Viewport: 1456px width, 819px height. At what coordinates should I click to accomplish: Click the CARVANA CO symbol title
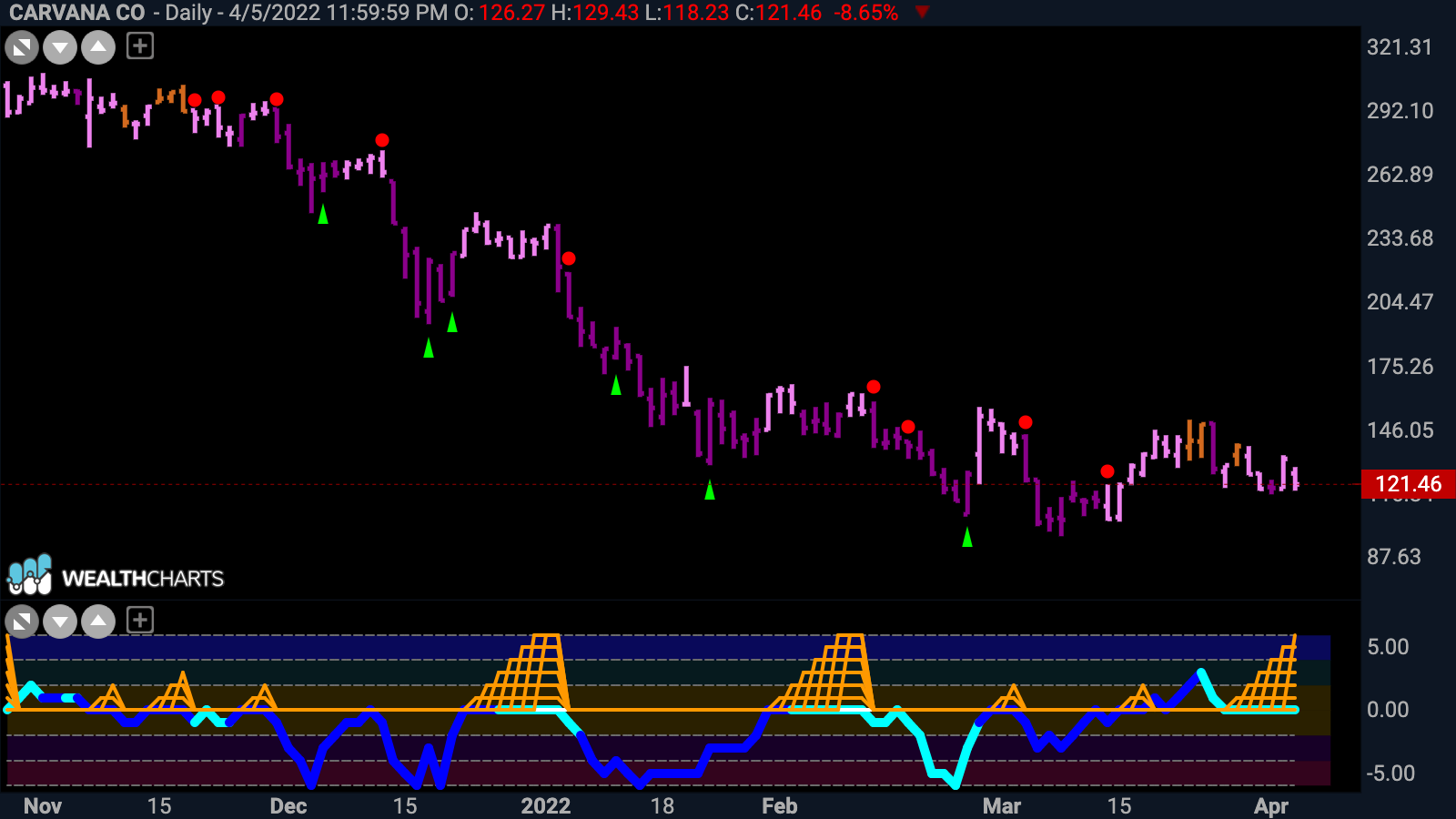[x=77, y=13]
